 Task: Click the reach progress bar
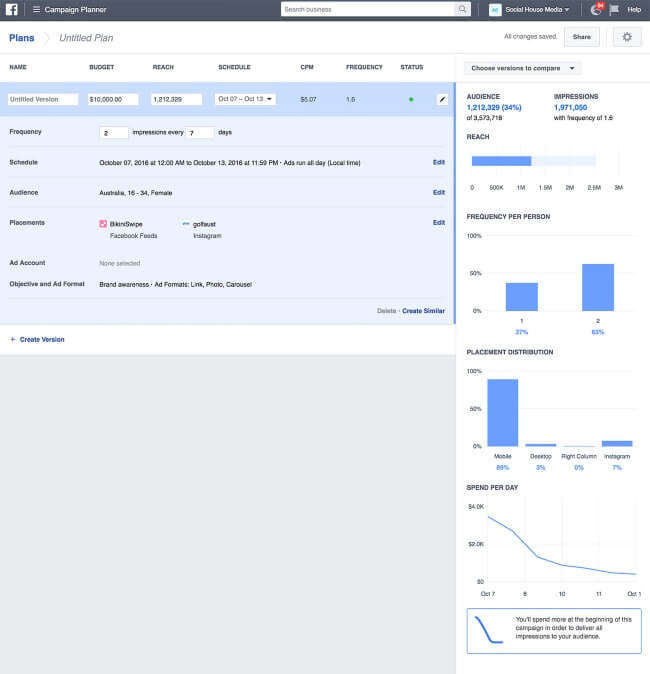pyautogui.click(x=533, y=160)
